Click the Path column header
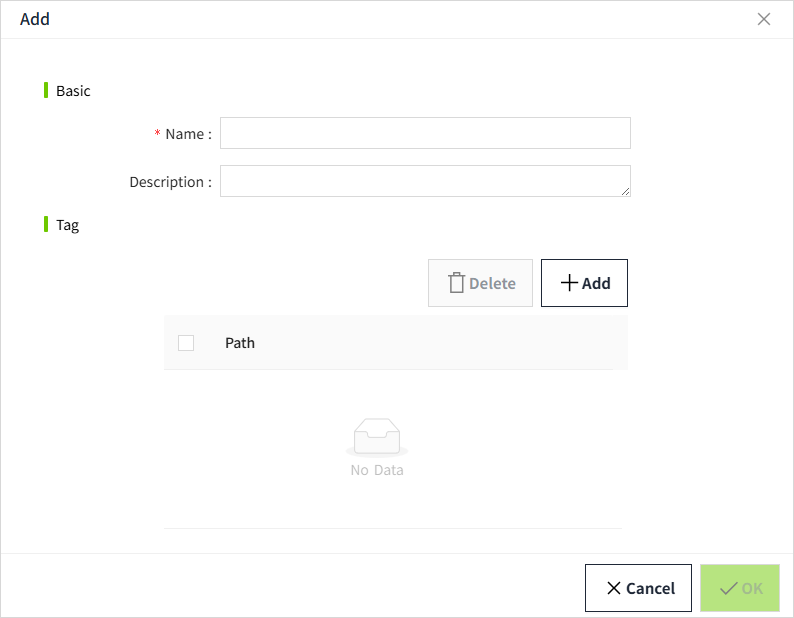Screen dimensions: 794x618 [x=240, y=343]
